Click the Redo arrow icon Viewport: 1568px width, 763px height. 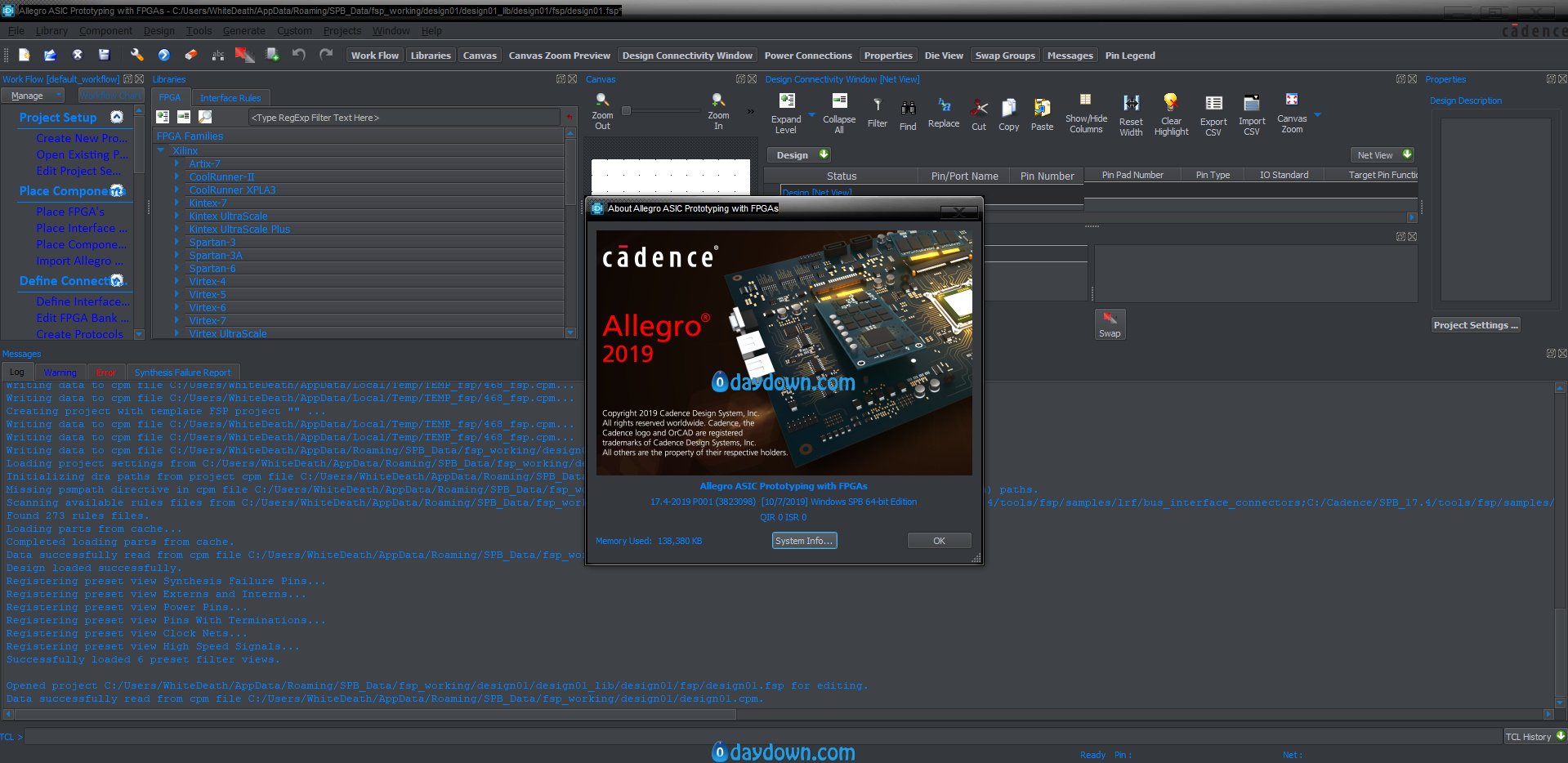click(x=326, y=55)
